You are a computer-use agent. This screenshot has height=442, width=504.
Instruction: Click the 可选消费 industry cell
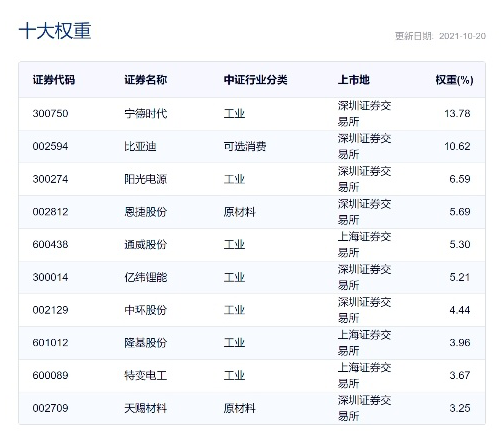tap(245, 146)
